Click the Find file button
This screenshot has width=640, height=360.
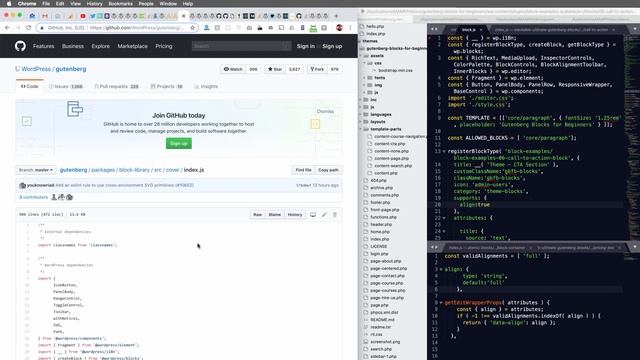303,170
